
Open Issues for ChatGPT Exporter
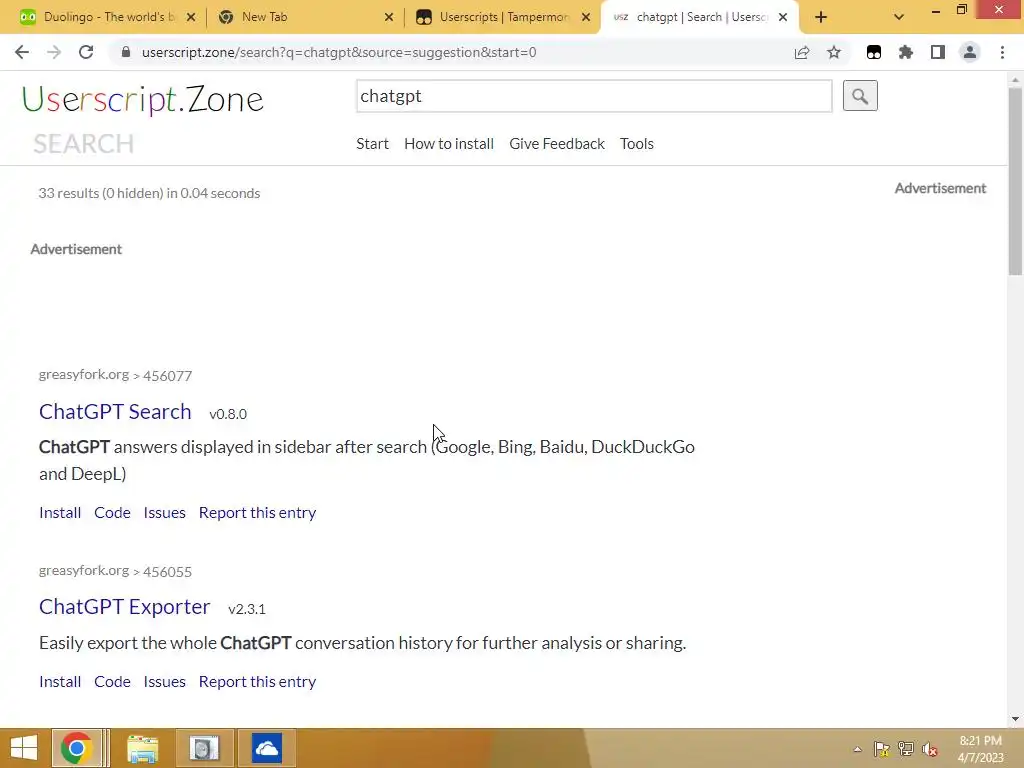tap(165, 682)
